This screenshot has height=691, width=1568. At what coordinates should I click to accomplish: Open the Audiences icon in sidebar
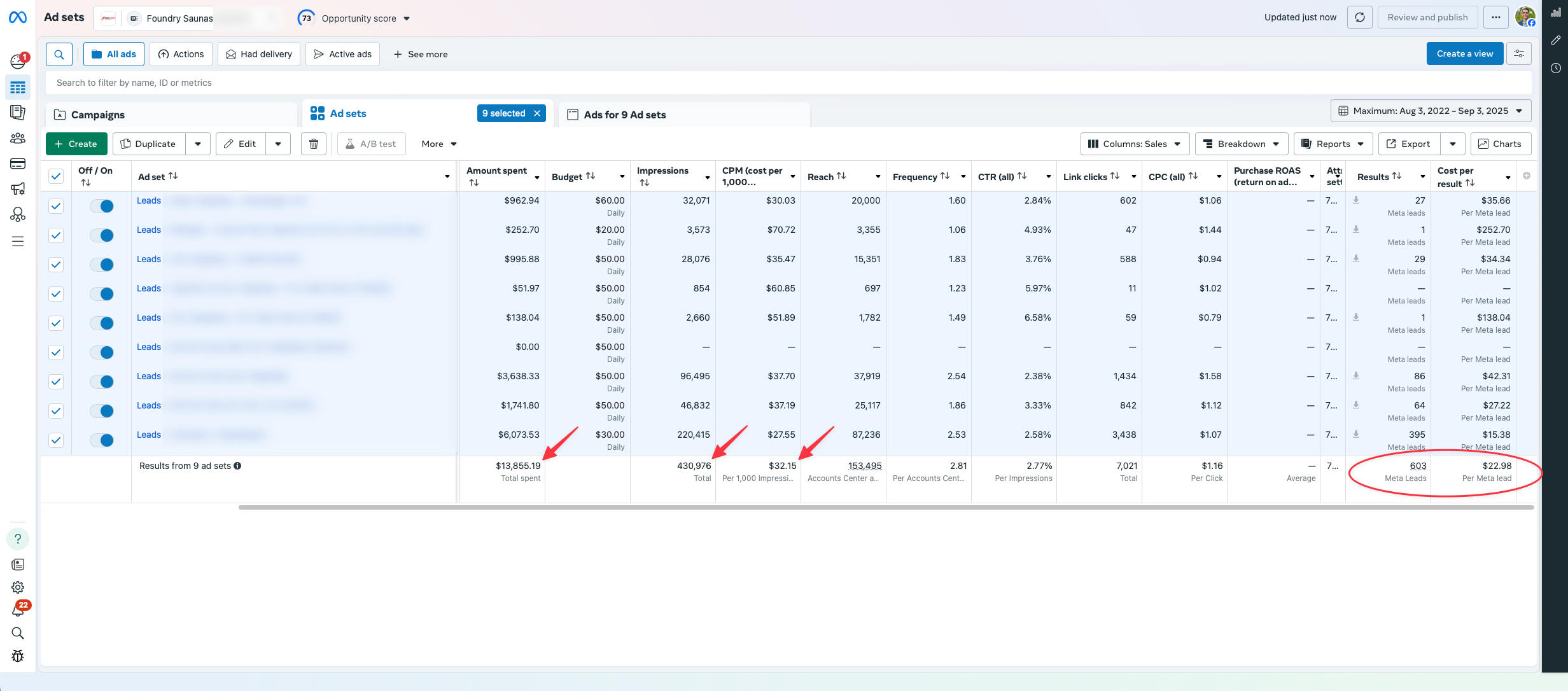coord(18,138)
